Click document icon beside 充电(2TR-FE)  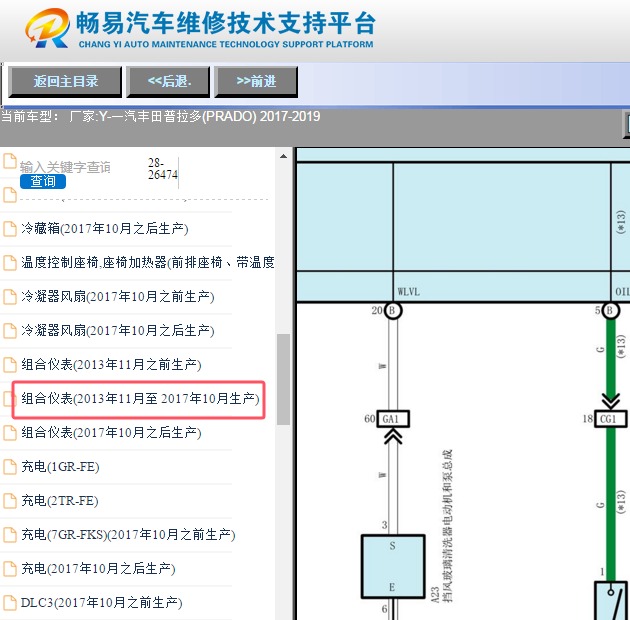pos(10,501)
